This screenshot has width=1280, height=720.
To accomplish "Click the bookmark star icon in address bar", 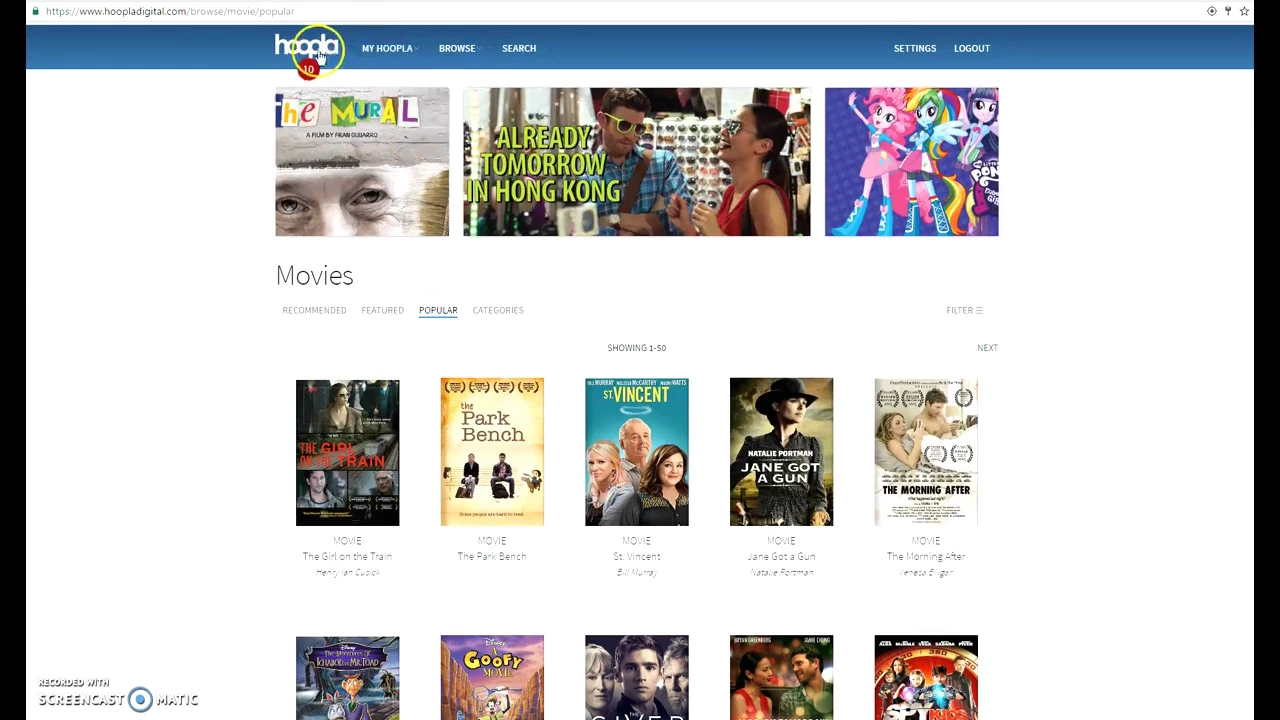I will pyautogui.click(x=1244, y=11).
